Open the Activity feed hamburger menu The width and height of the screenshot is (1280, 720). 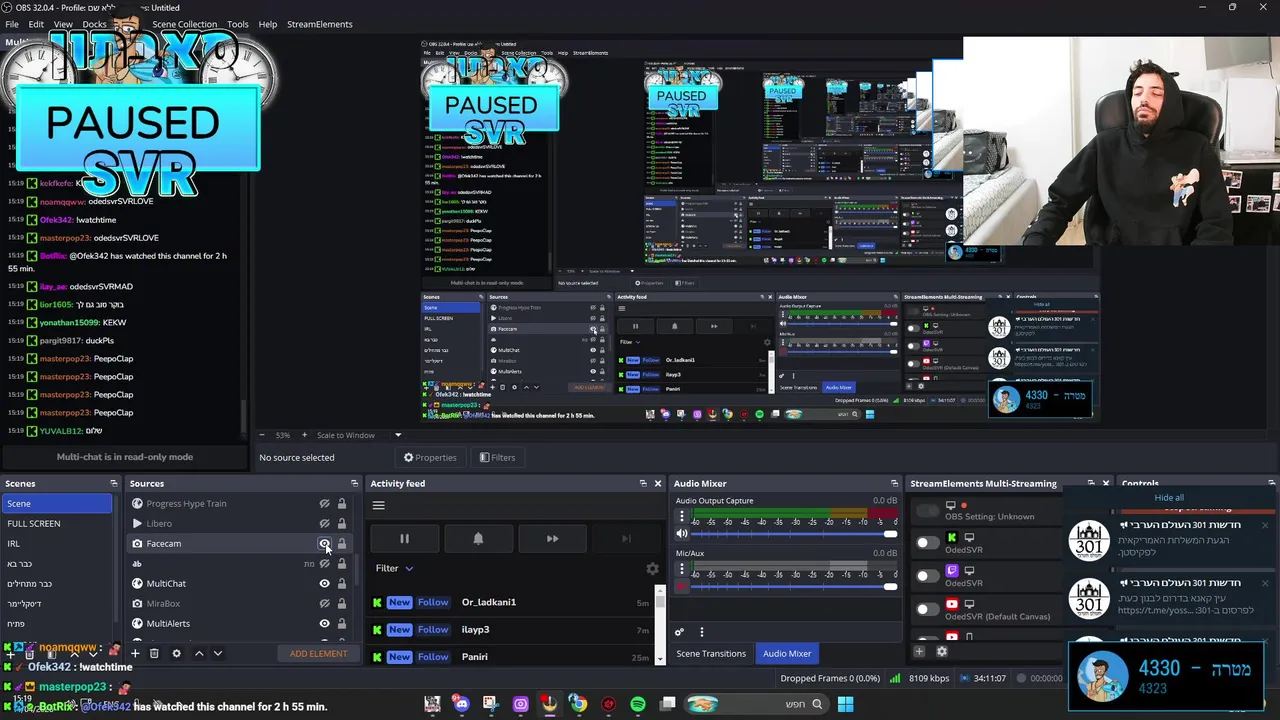(379, 505)
